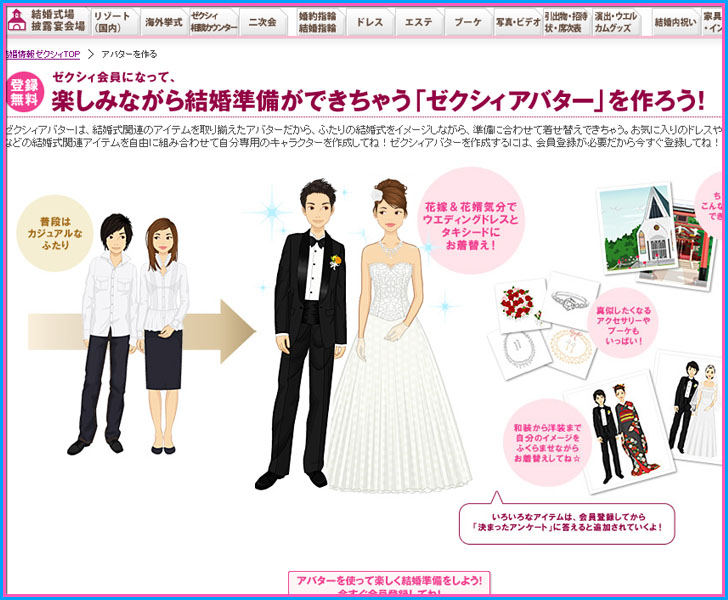Select the 海外挙式 tab

[x=163, y=22]
